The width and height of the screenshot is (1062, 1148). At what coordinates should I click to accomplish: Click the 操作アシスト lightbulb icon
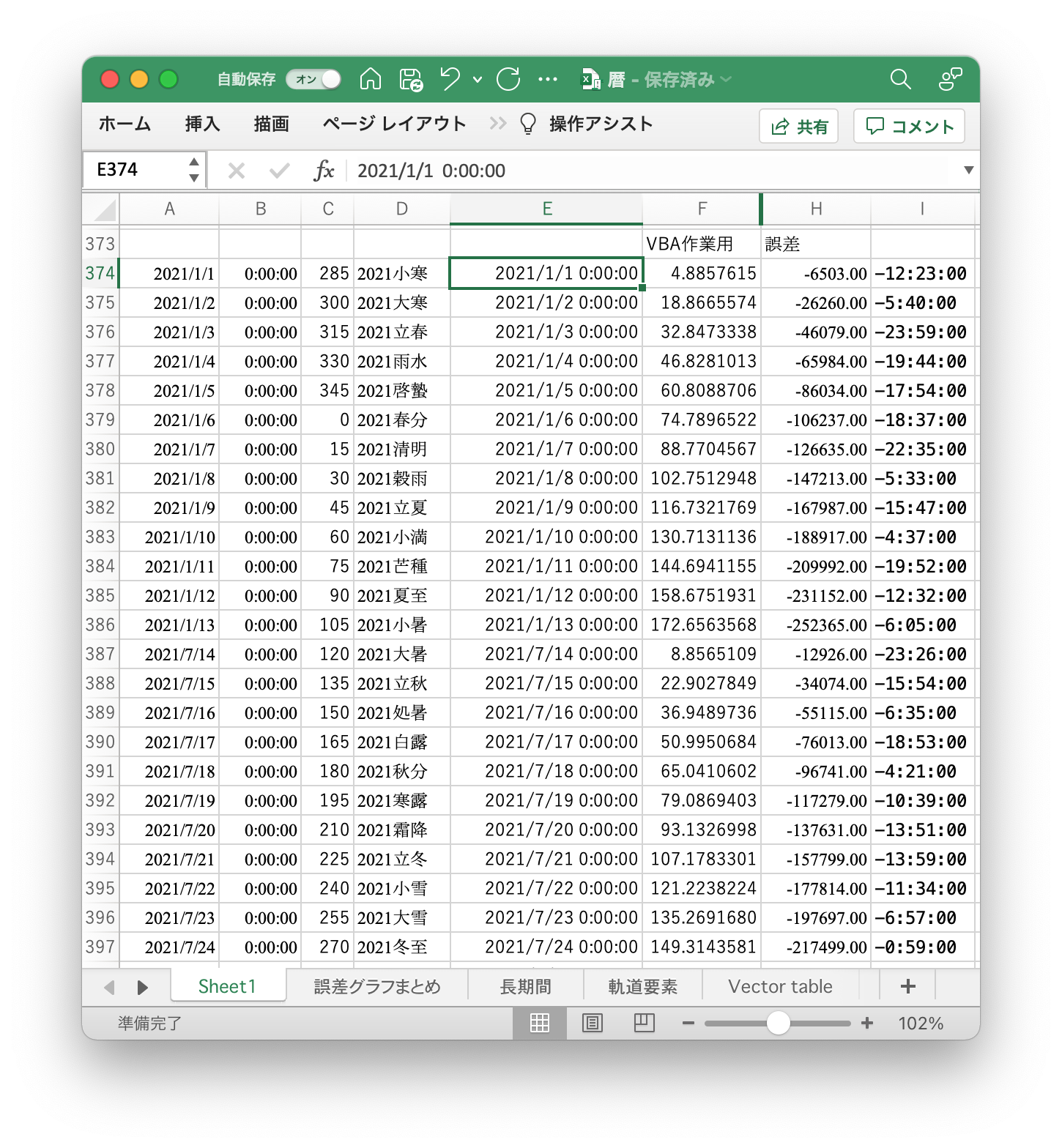[528, 124]
